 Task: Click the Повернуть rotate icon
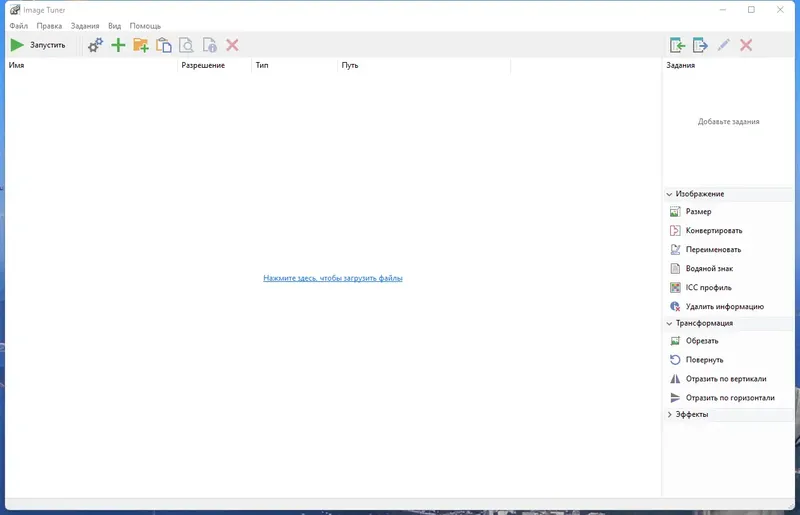click(x=675, y=360)
